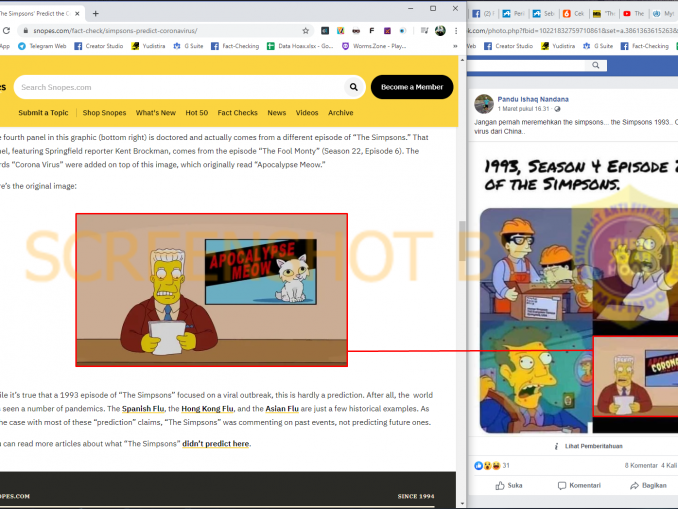678x509 pixels.
Task: Click the blue circle extension icon
Action: 403,31
